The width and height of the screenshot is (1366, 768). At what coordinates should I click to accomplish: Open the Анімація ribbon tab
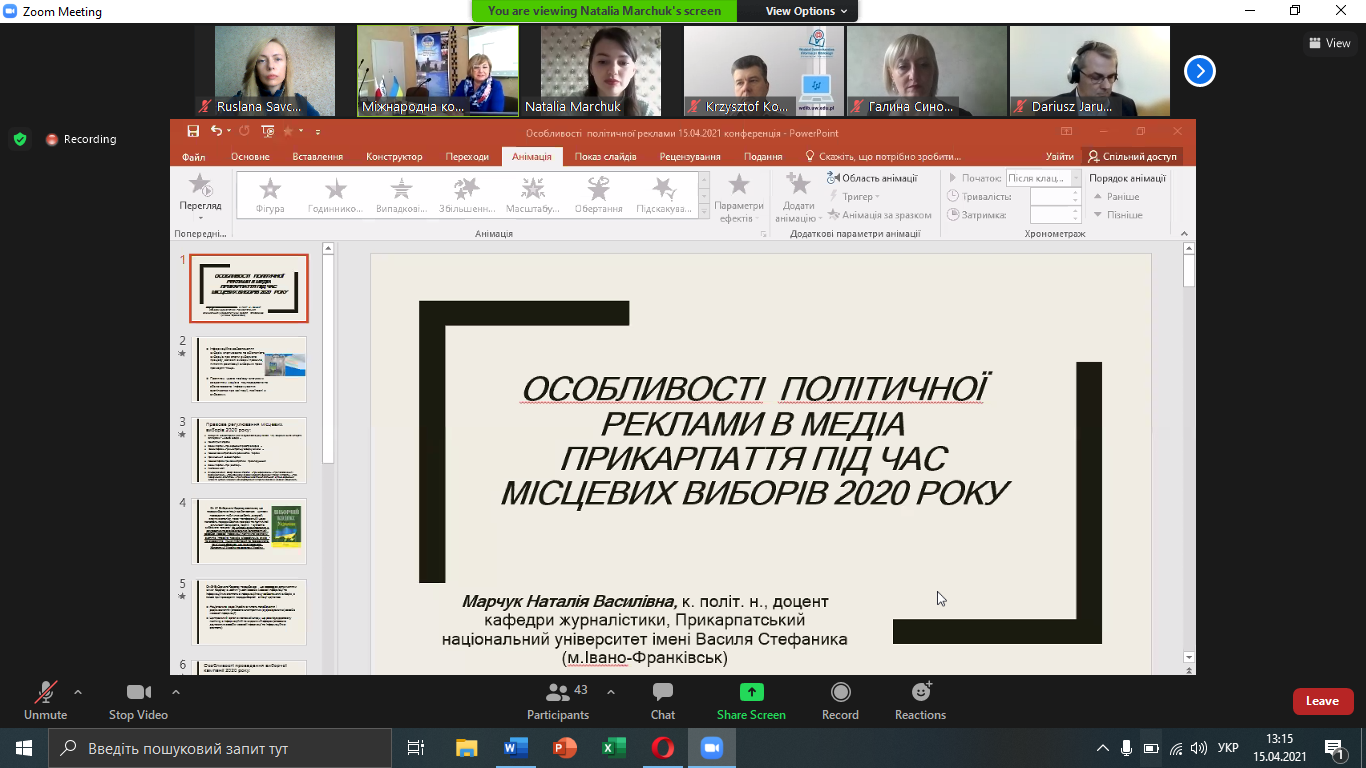(531, 157)
